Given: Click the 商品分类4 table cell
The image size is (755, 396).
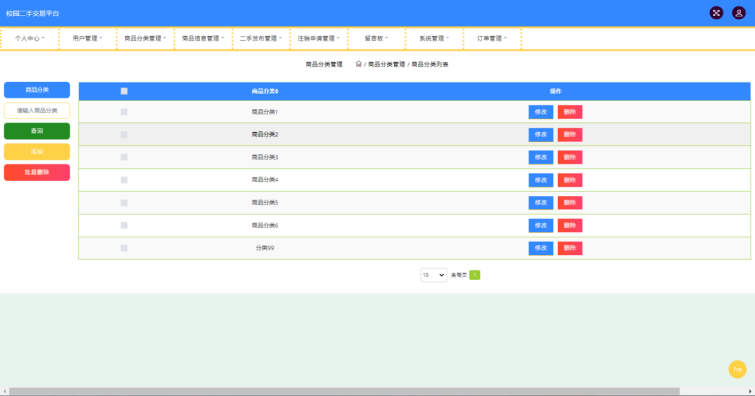Looking at the screenshot, I should pyautogui.click(x=265, y=180).
